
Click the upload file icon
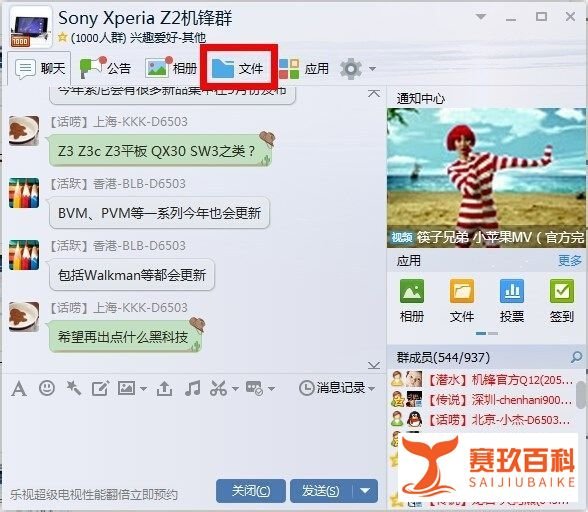(x=164, y=388)
